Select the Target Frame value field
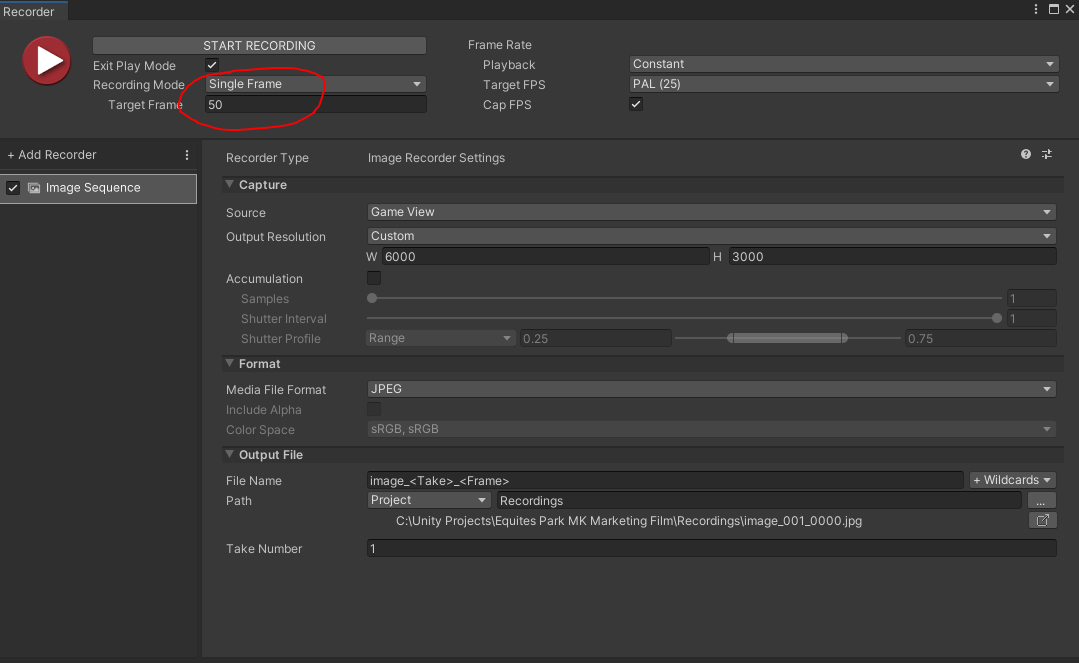 tap(315, 104)
